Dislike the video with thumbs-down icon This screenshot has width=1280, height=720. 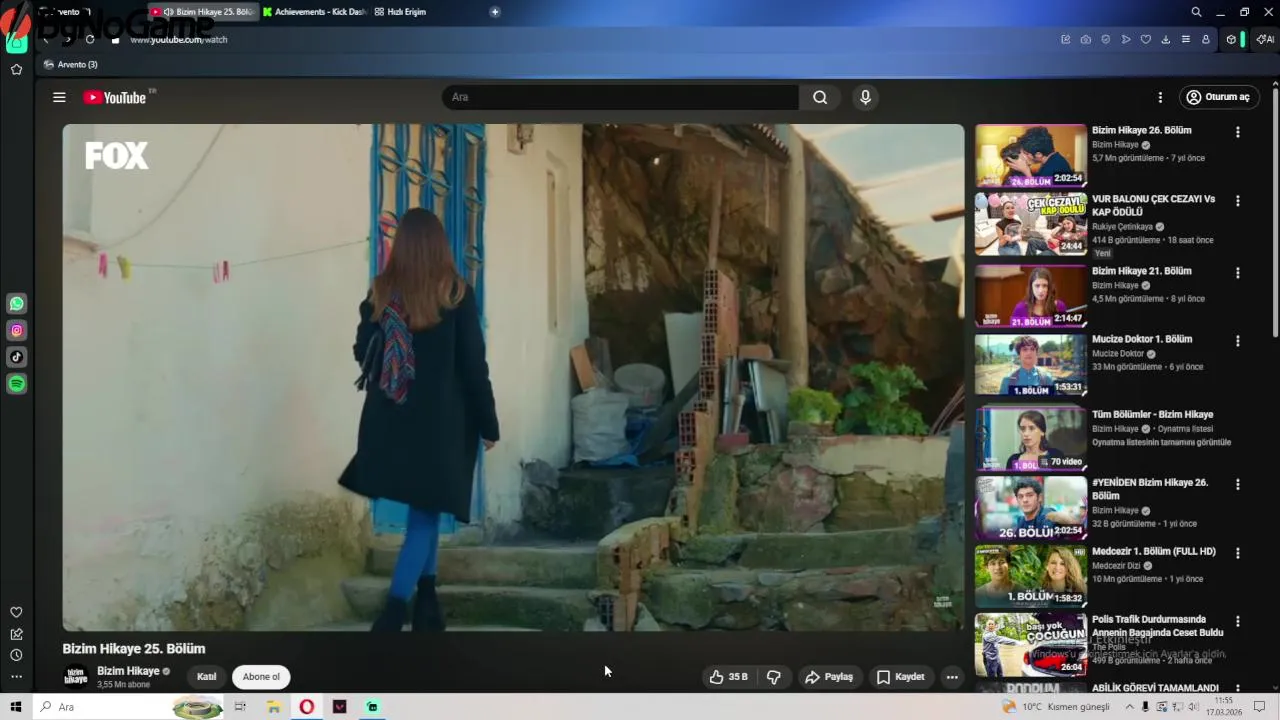point(773,677)
